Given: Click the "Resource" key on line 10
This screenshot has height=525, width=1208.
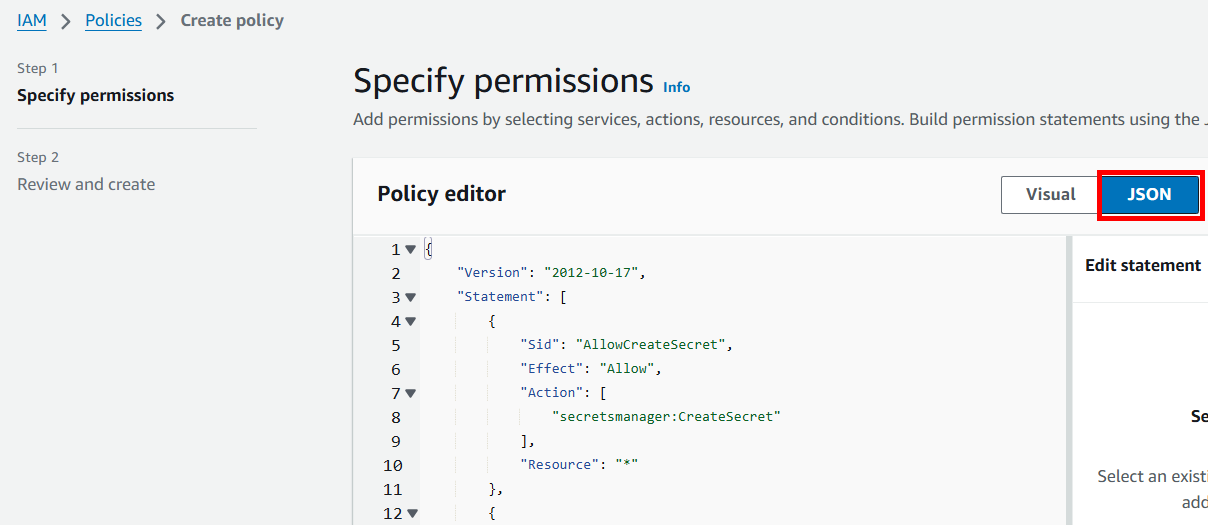Looking at the screenshot, I should [560, 465].
